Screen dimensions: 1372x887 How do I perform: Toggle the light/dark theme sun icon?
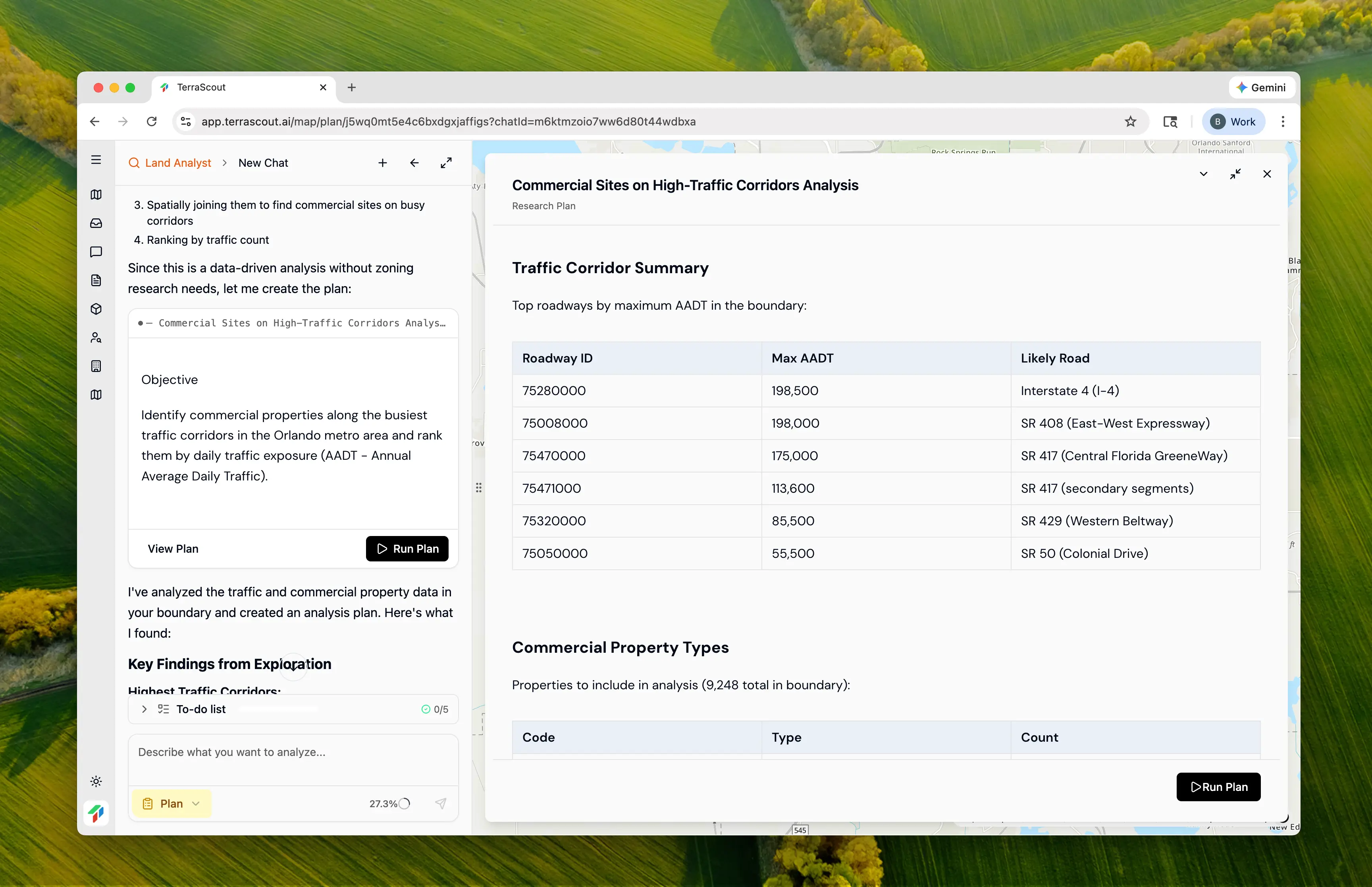coord(96,782)
